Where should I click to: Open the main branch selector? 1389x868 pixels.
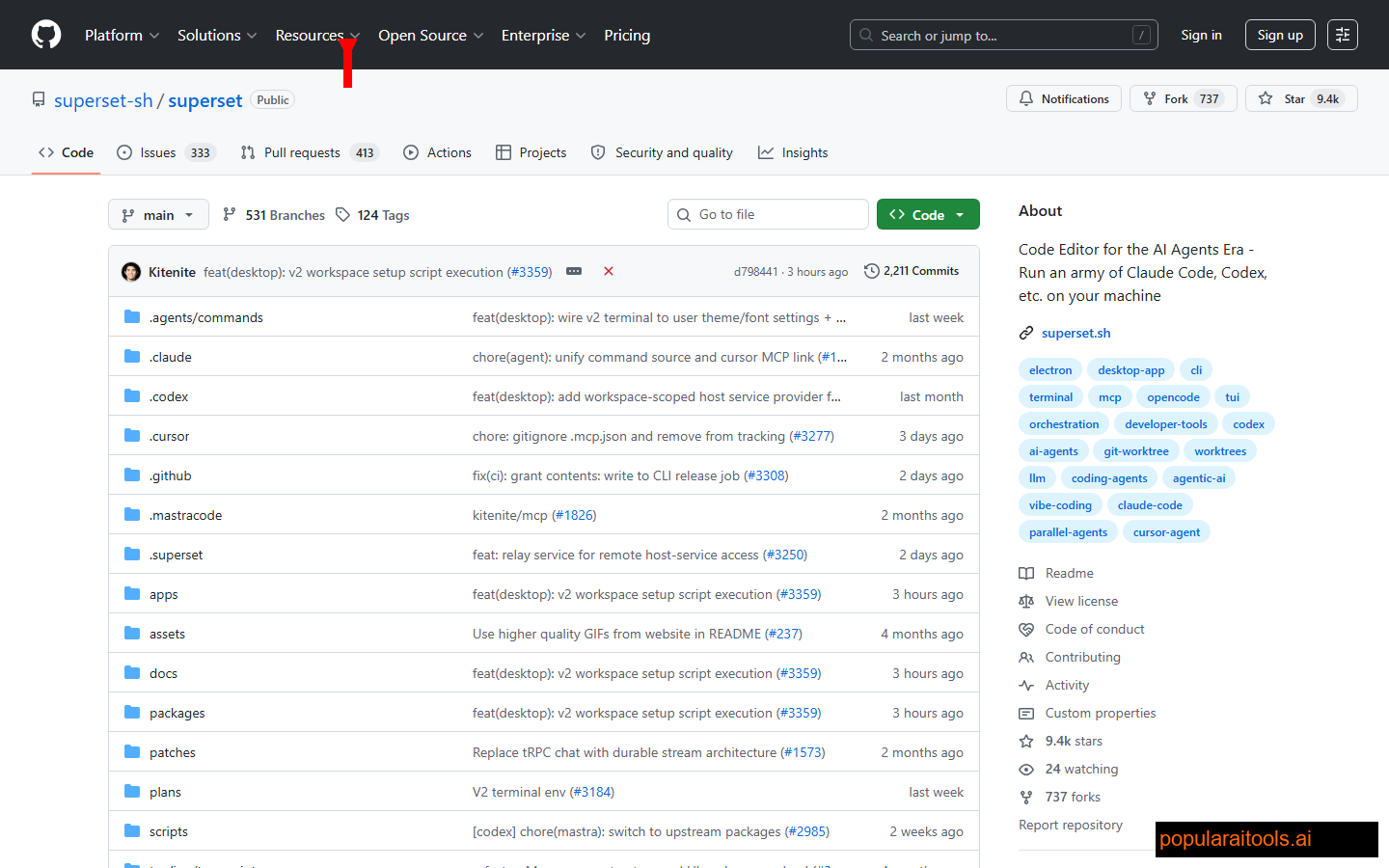158,214
